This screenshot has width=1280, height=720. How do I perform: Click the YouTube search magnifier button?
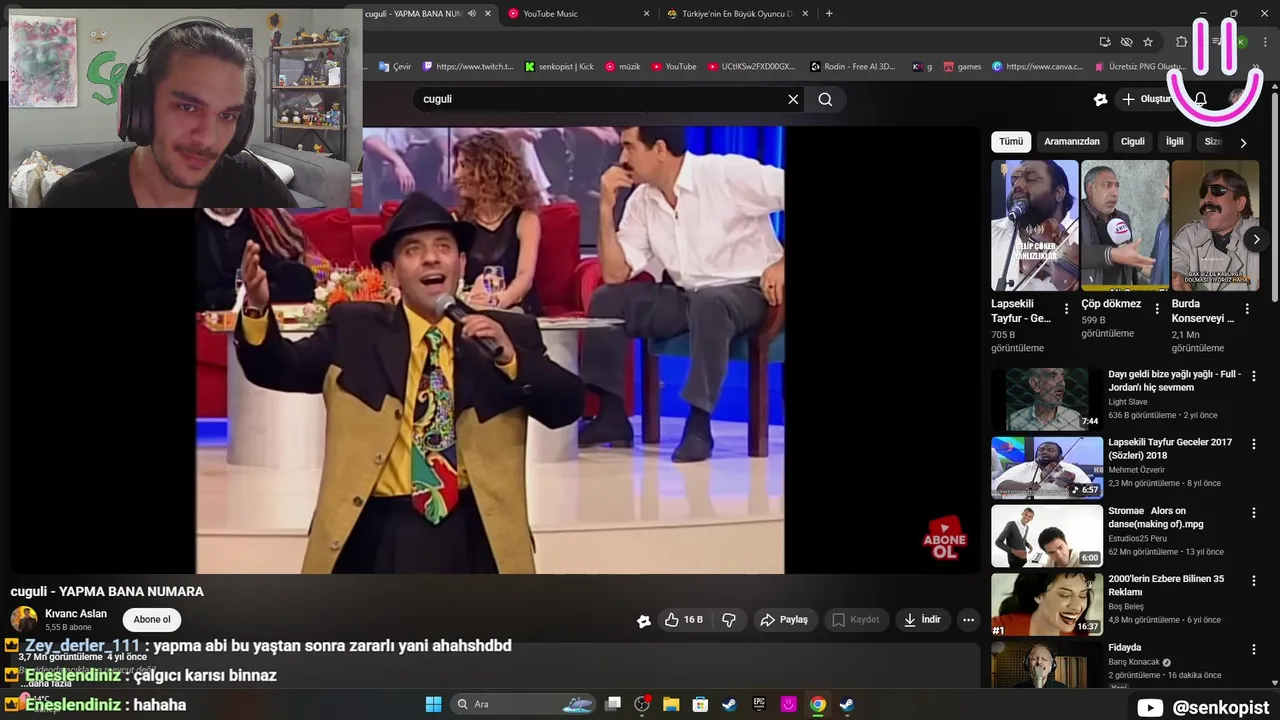pos(825,99)
